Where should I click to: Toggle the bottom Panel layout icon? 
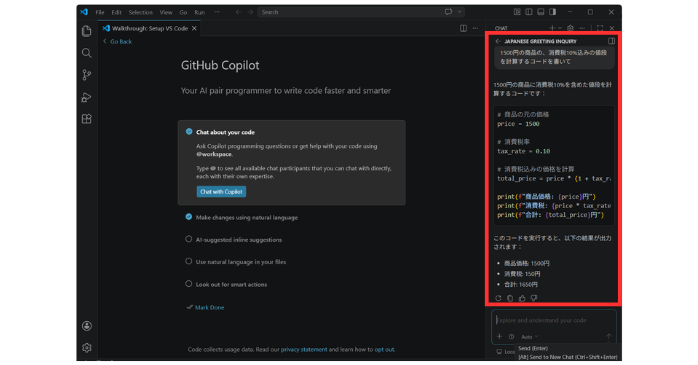(540, 12)
